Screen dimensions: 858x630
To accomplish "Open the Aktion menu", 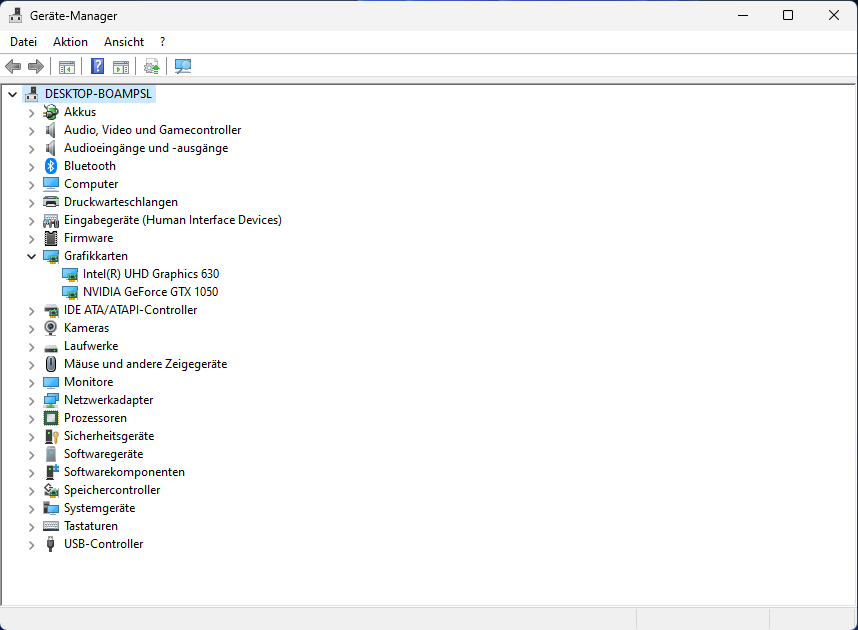I will 70,41.
